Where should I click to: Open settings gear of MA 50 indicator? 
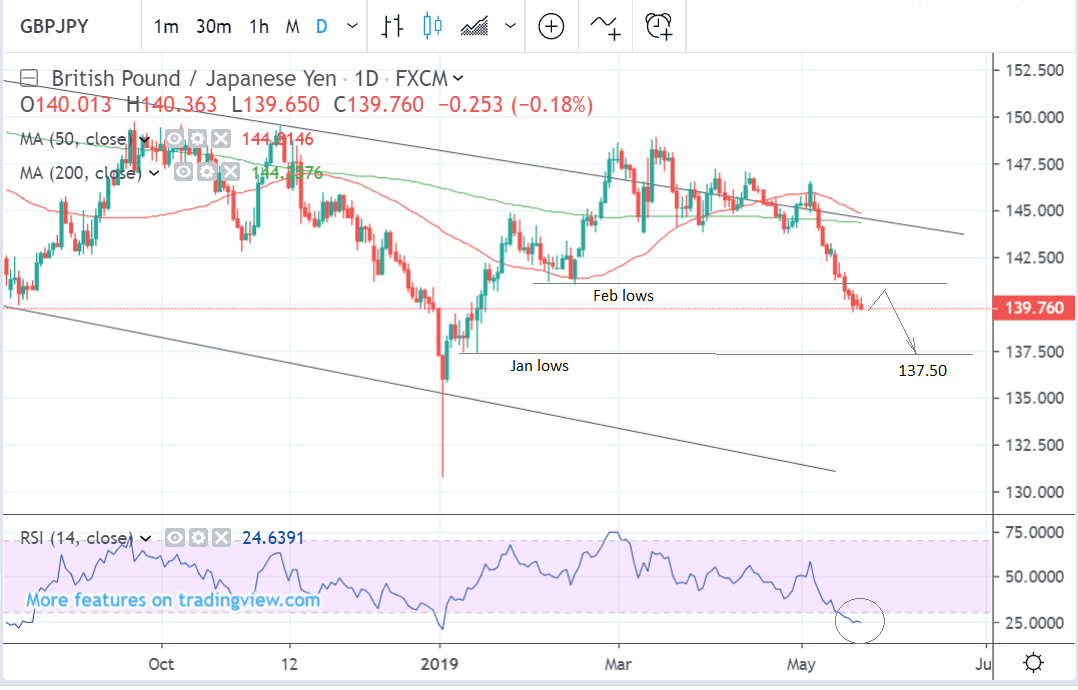tap(198, 139)
